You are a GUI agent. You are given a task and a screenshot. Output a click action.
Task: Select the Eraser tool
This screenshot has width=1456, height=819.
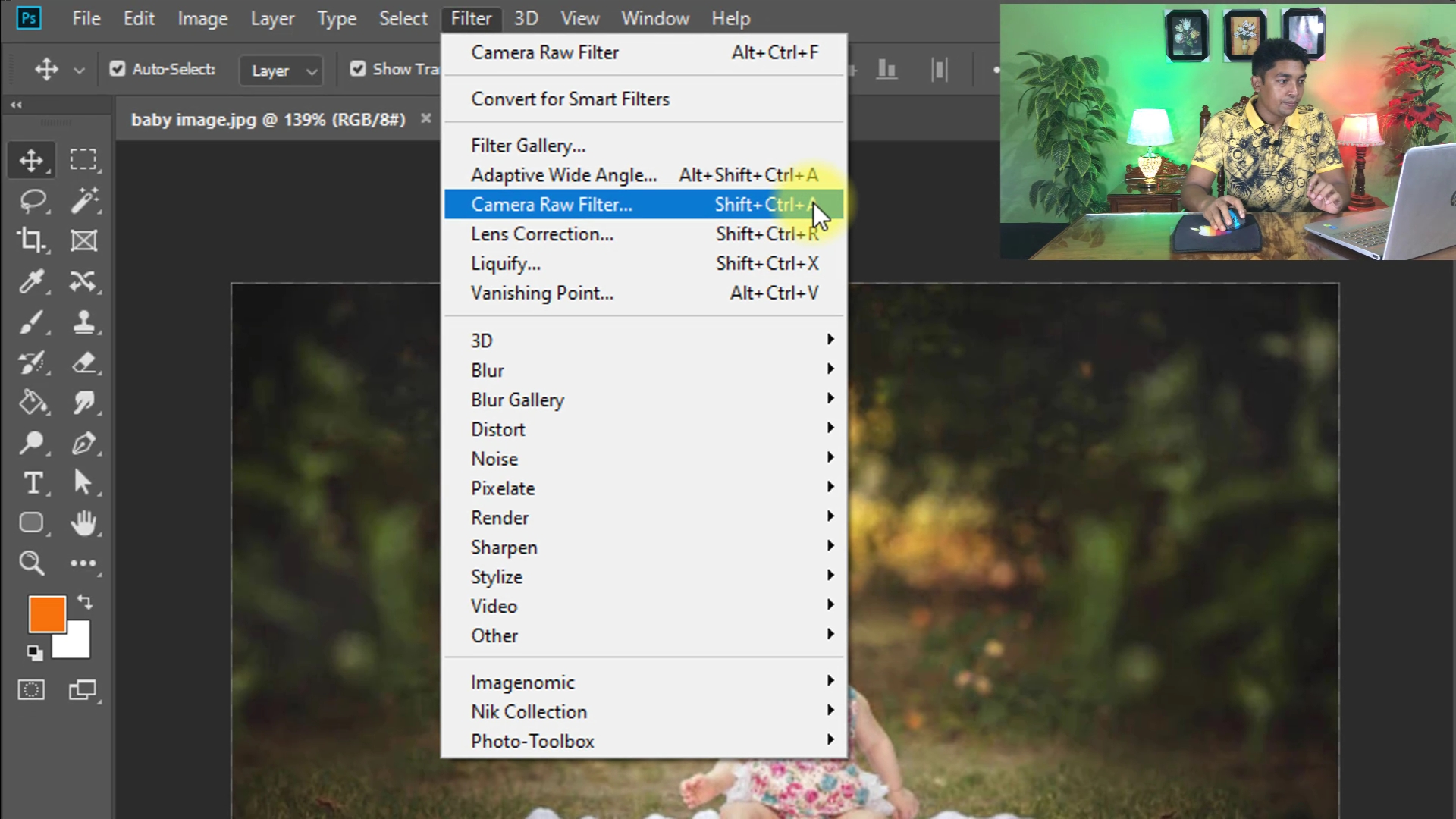click(x=83, y=362)
